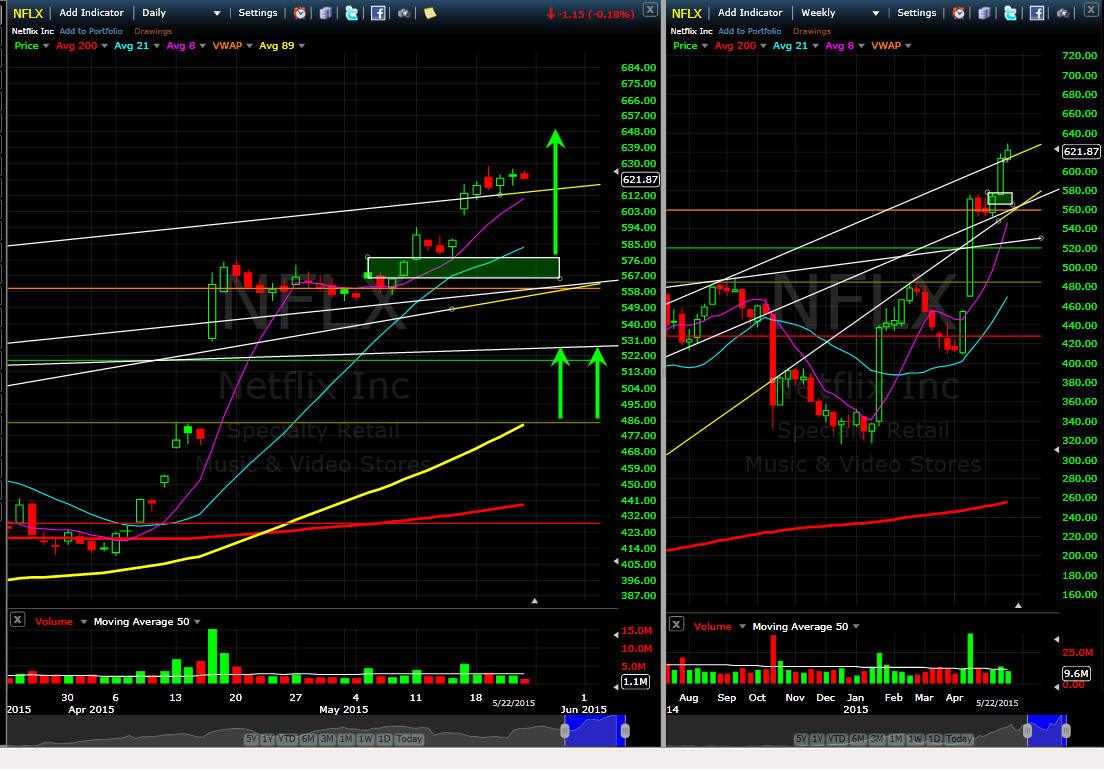Remove the Volume pane in Weekly chart
Viewport: 1104px width, 771px height.
pos(676,624)
